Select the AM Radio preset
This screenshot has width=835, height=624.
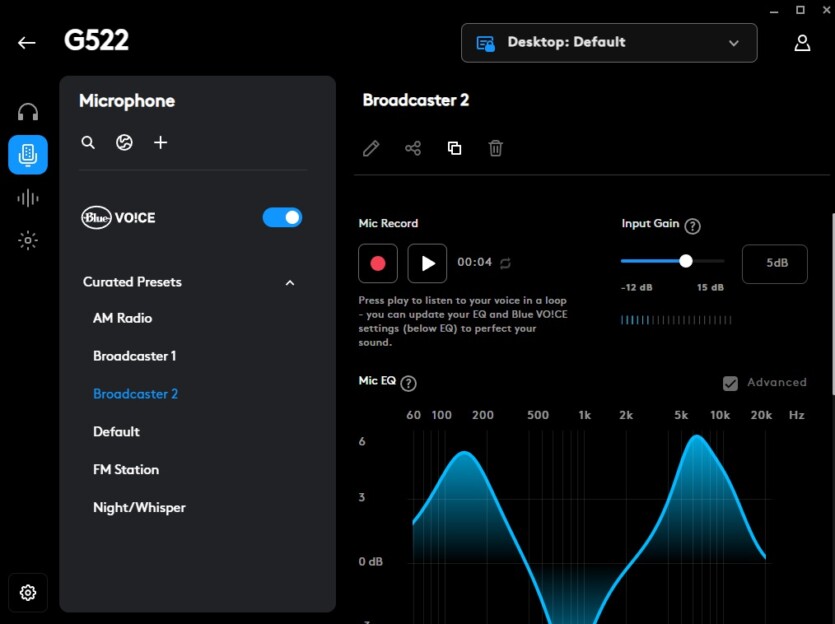[x=122, y=318]
